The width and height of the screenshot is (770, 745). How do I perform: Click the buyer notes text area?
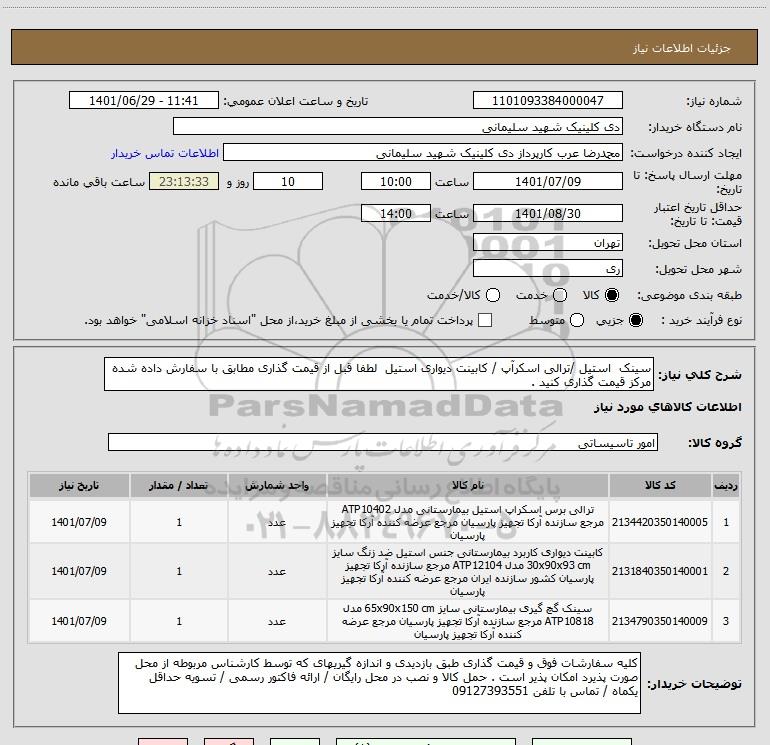[x=379, y=683]
